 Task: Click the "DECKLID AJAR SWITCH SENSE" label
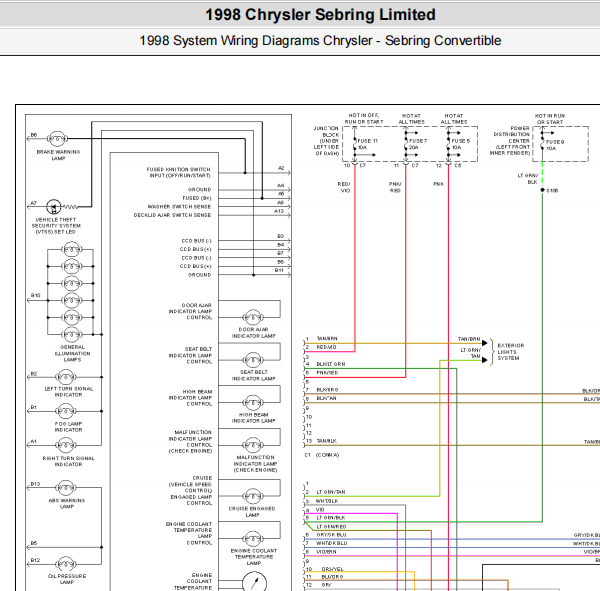(173, 215)
